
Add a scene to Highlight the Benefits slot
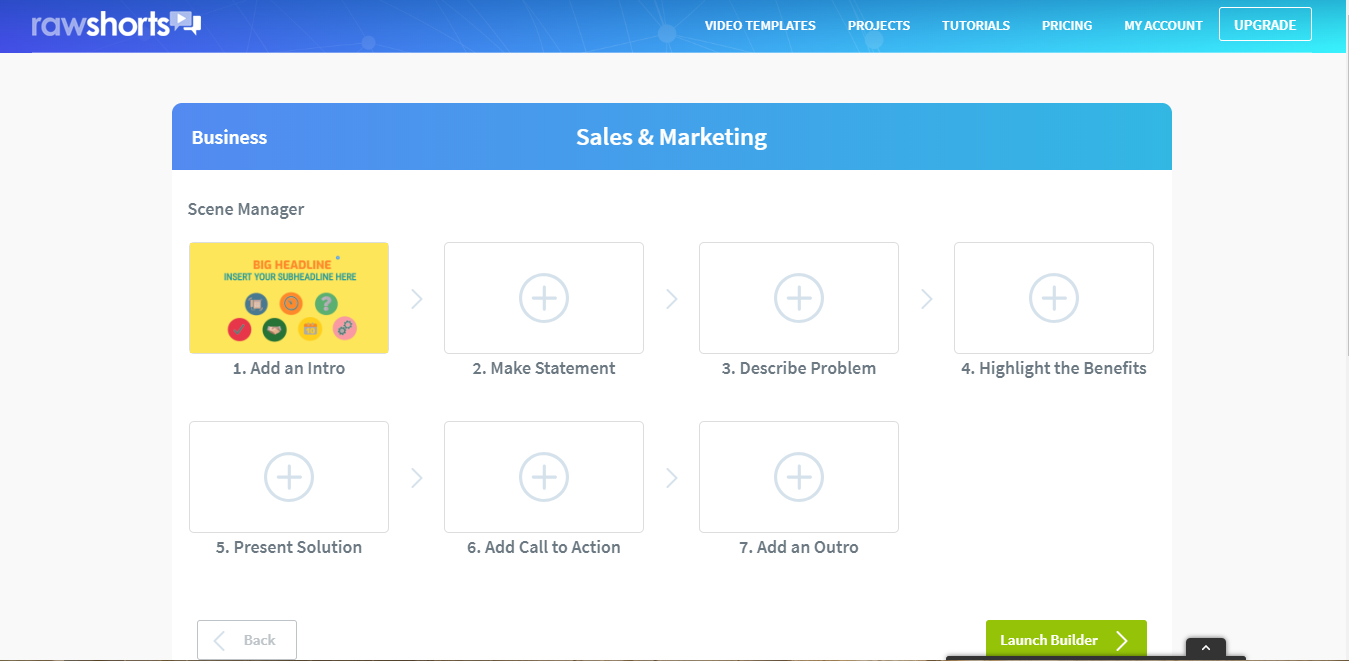pos(1054,298)
